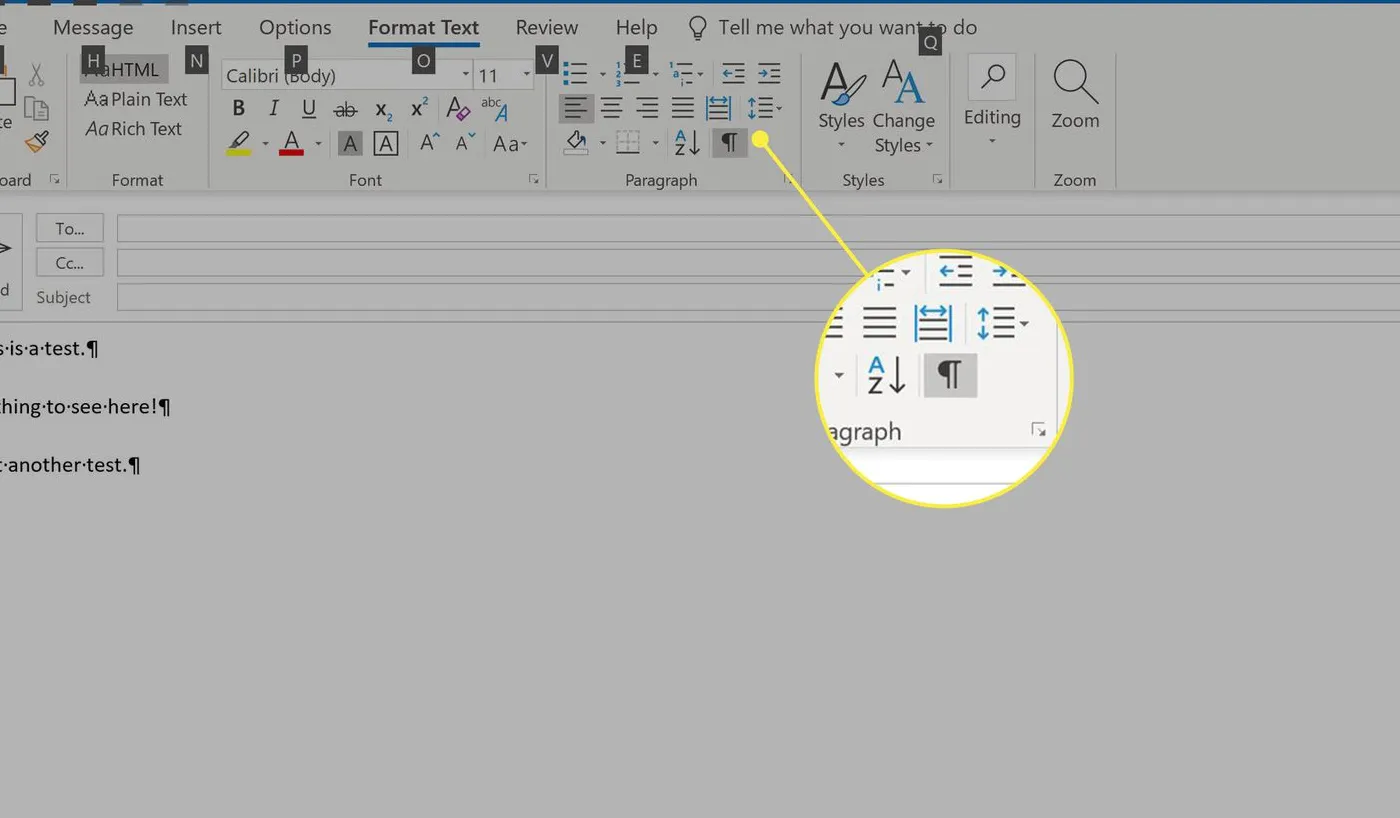The width and height of the screenshot is (1400, 818).
Task: Open the Sort tool in the Paragraph group
Action: coord(684,142)
